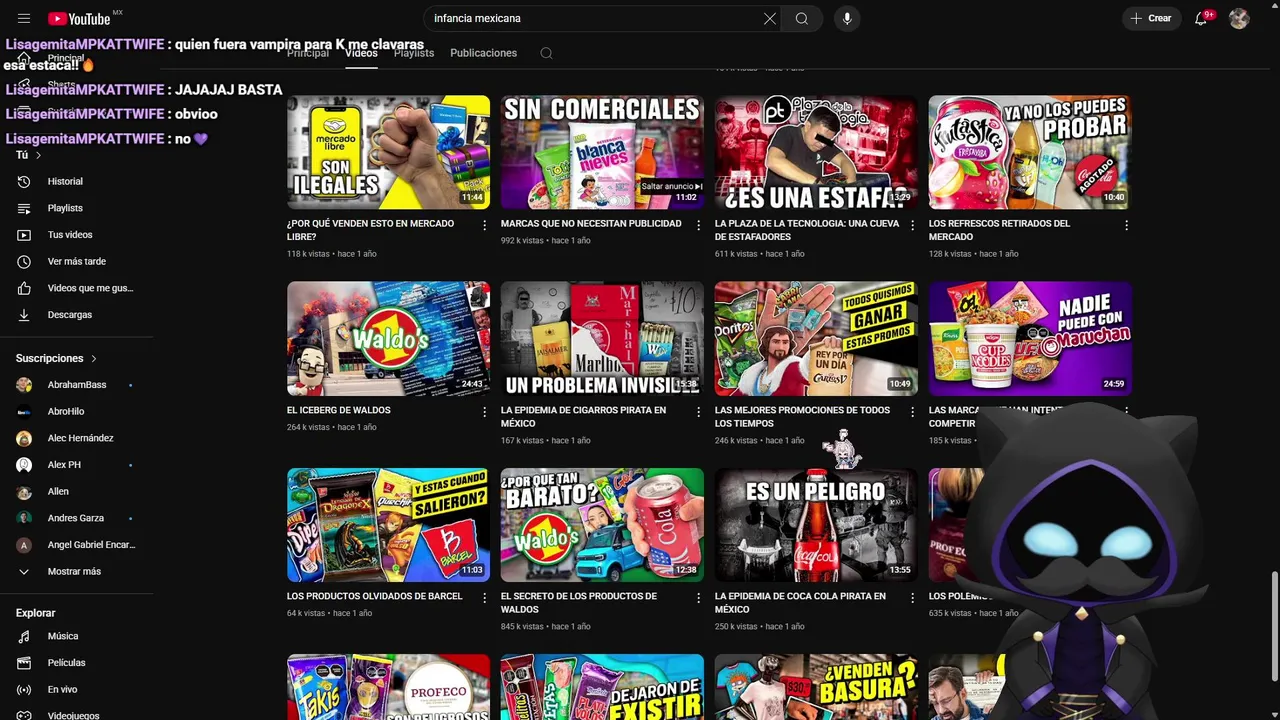The height and width of the screenshot is (720, 1280).
Task: Play PROFECO Takis video thumbnail
Action: point(388,687)
